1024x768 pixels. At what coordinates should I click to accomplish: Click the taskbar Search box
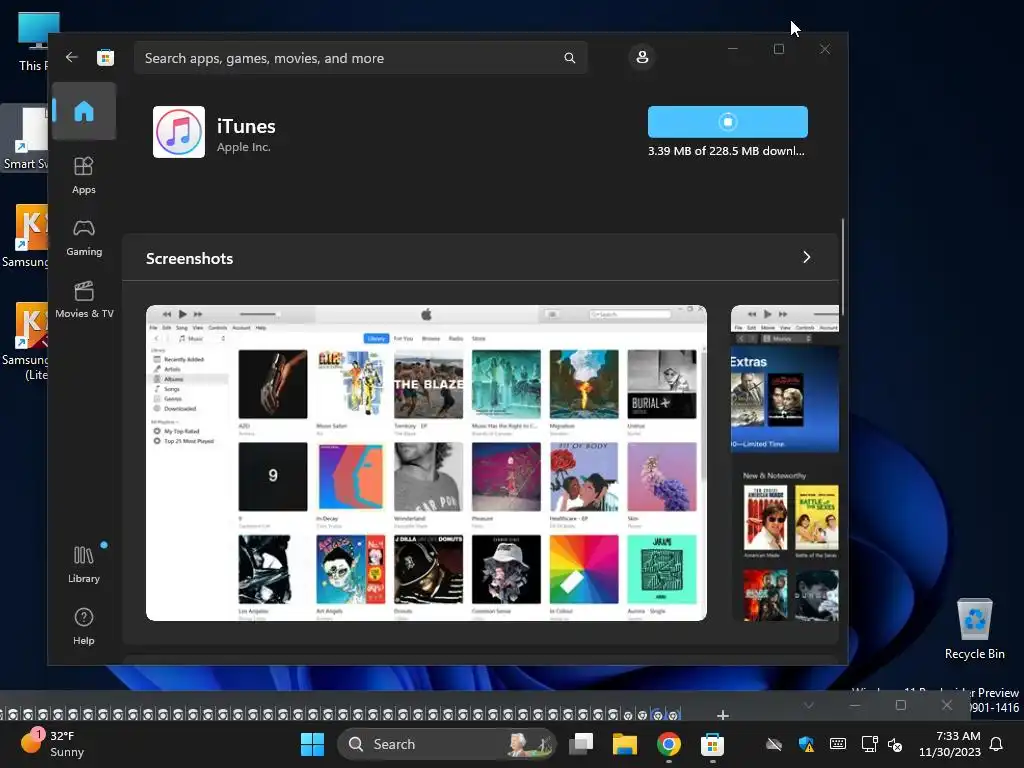coord(446,744)
